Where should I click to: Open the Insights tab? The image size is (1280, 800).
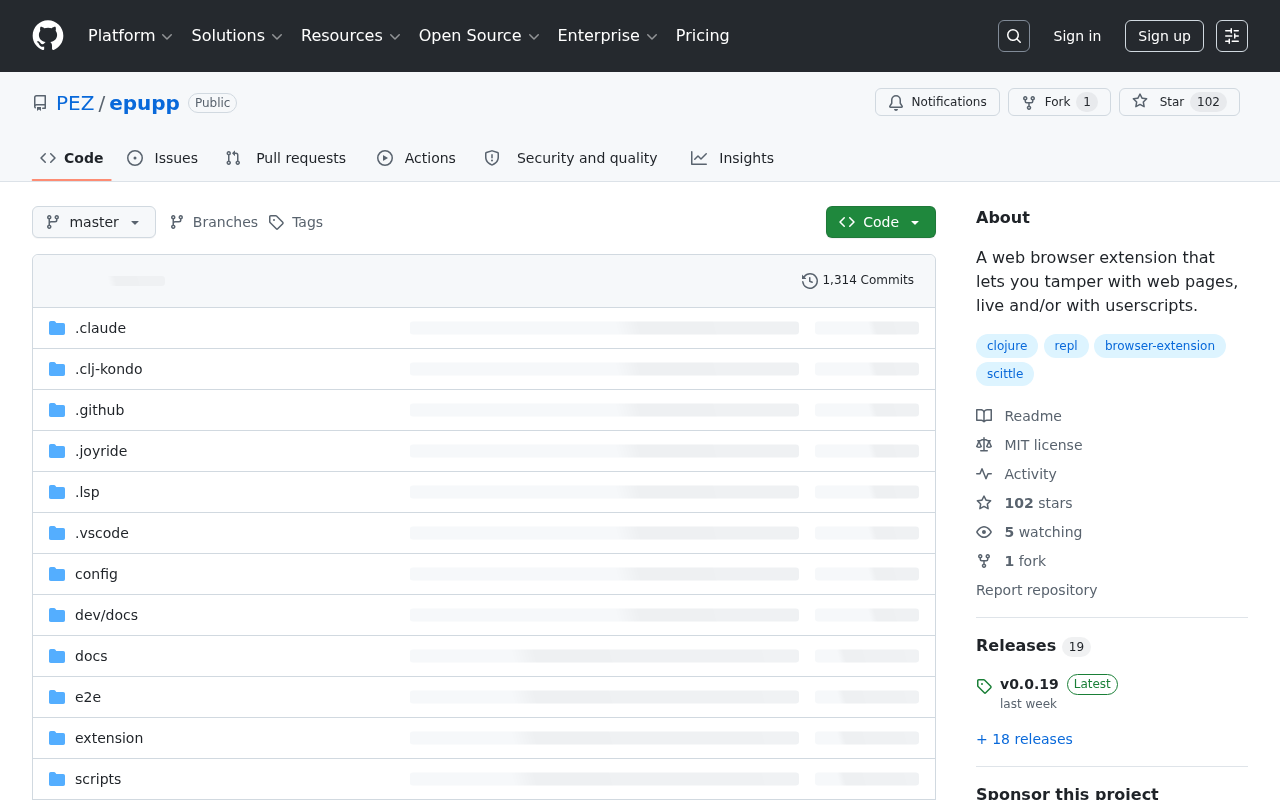pos(733,158)
